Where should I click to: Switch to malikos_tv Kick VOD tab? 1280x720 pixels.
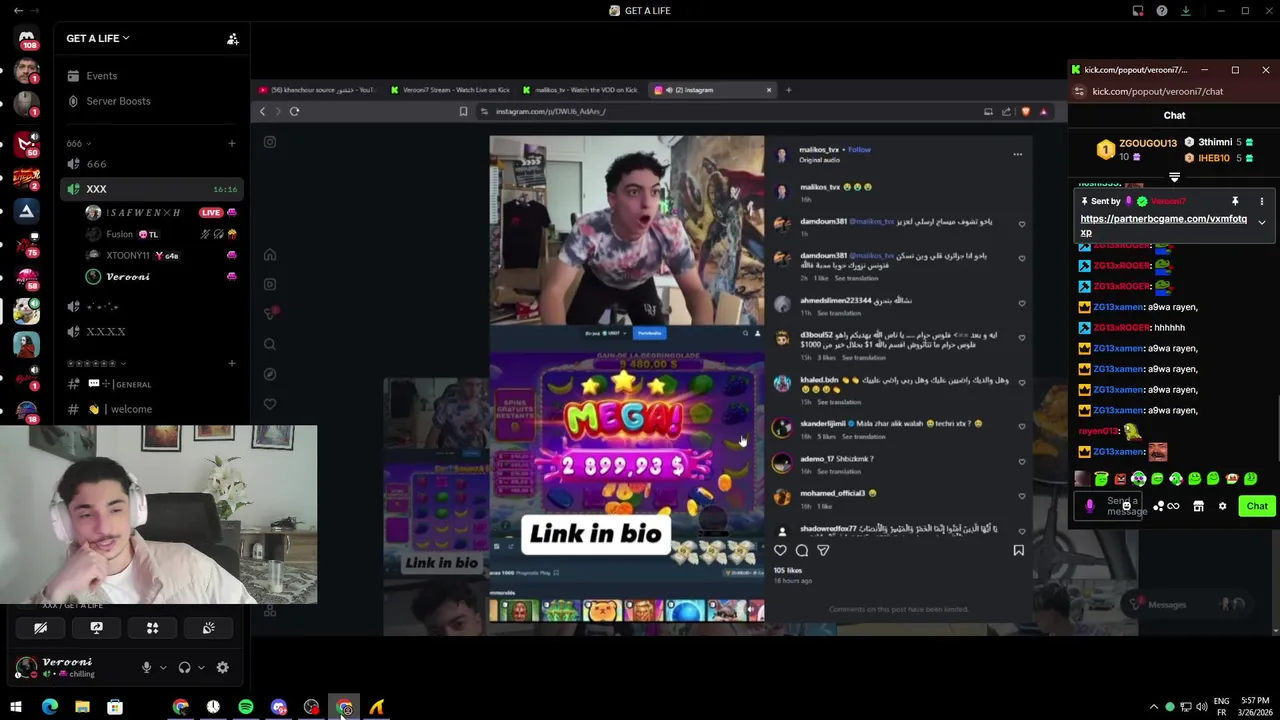coord(580,90)
